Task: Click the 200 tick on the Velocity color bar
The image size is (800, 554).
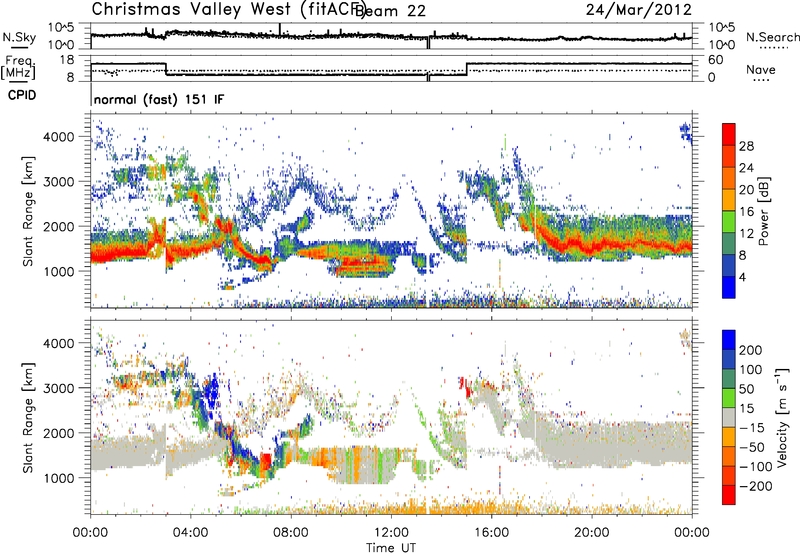Action: (751, 350)
